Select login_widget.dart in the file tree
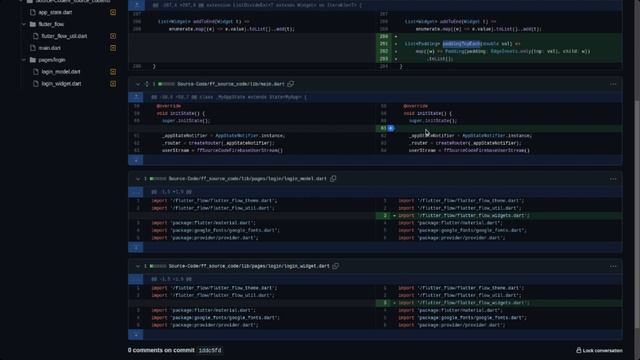This screenshot has height=360, width=640. click(61, 83)
